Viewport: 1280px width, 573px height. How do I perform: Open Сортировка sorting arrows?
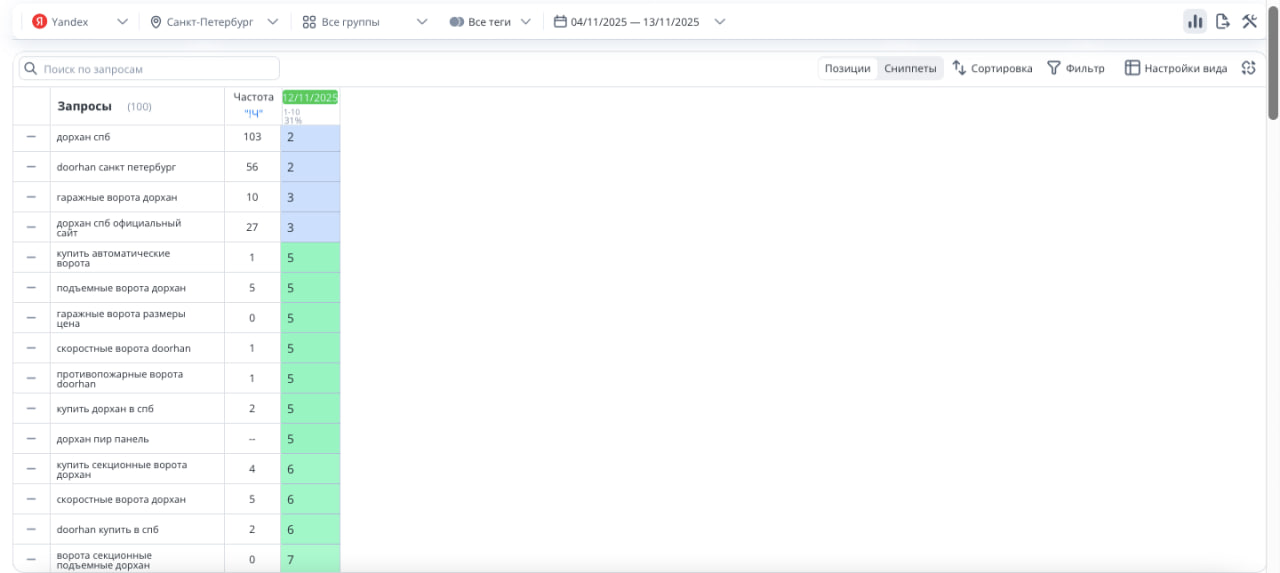point(959,68)
